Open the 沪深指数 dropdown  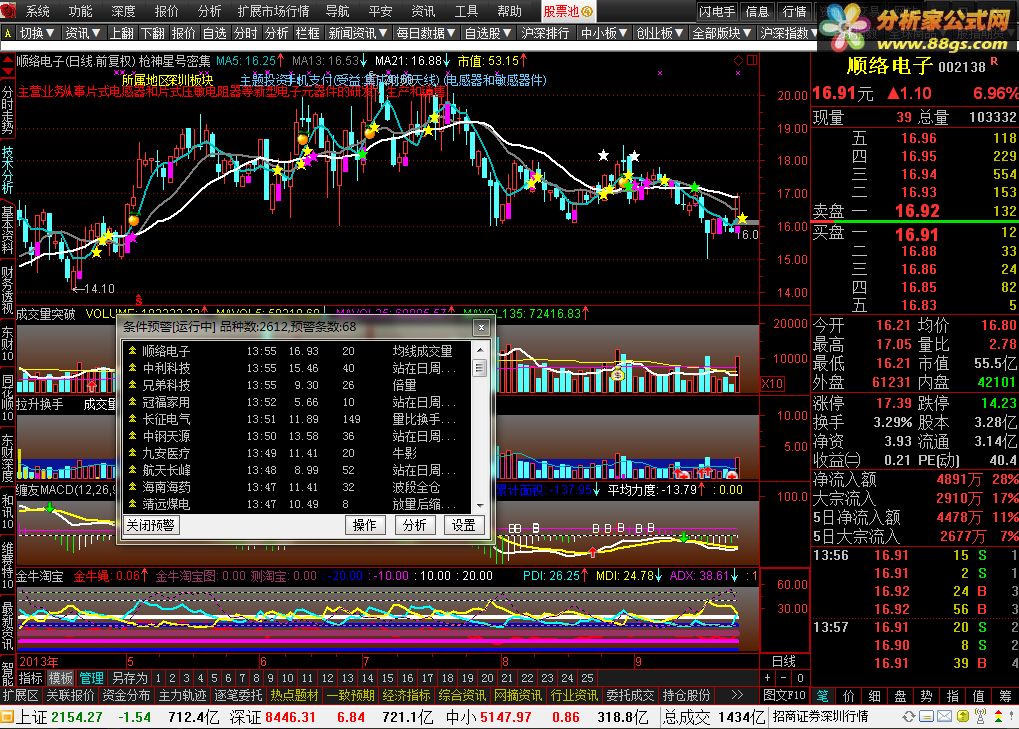coord(788,32)
